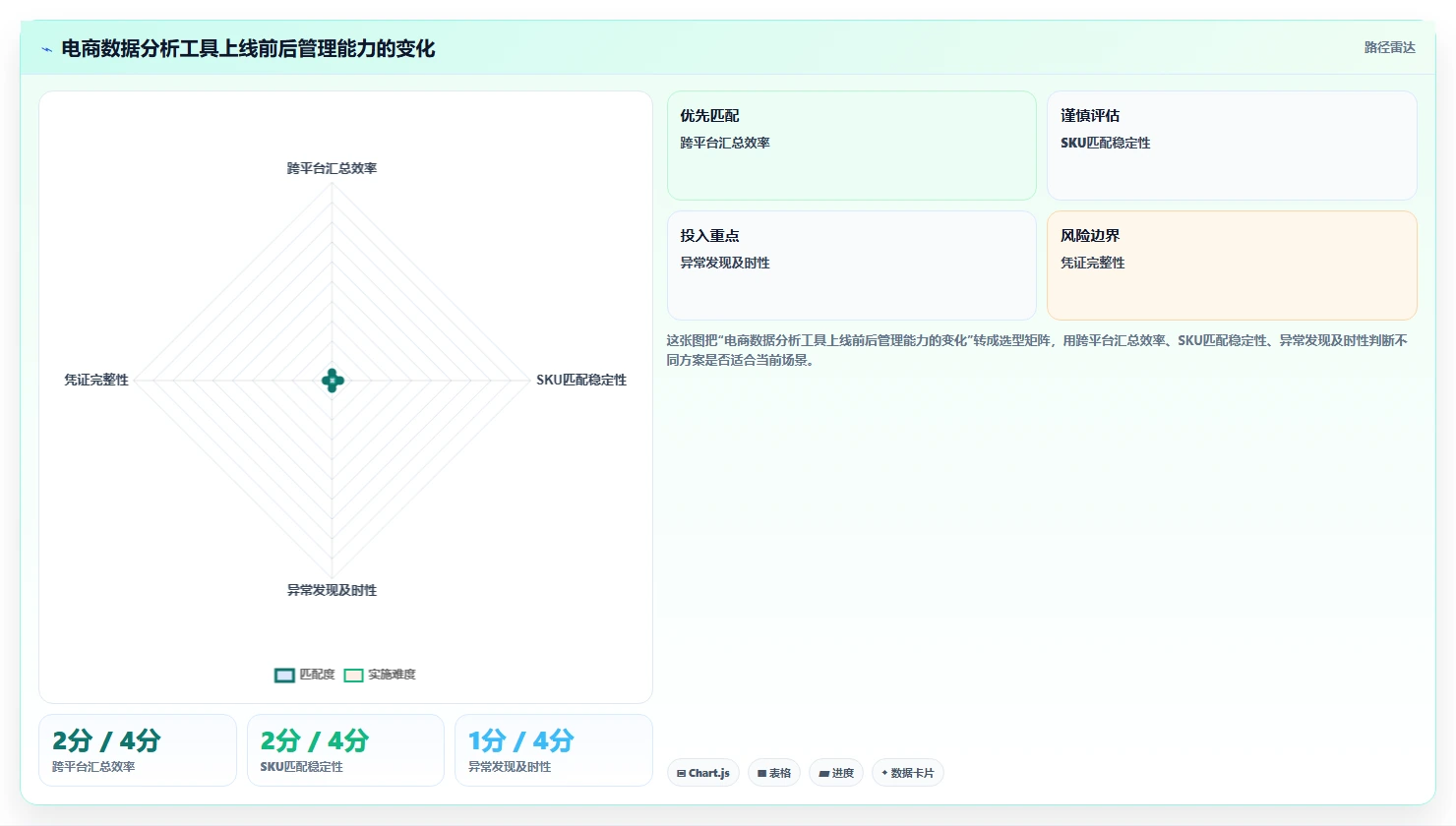The height and width of the screenshot is (826, 1456).
Task: Select the 跨平台汇总效率 radar axis label
Action: pos(332,168)
